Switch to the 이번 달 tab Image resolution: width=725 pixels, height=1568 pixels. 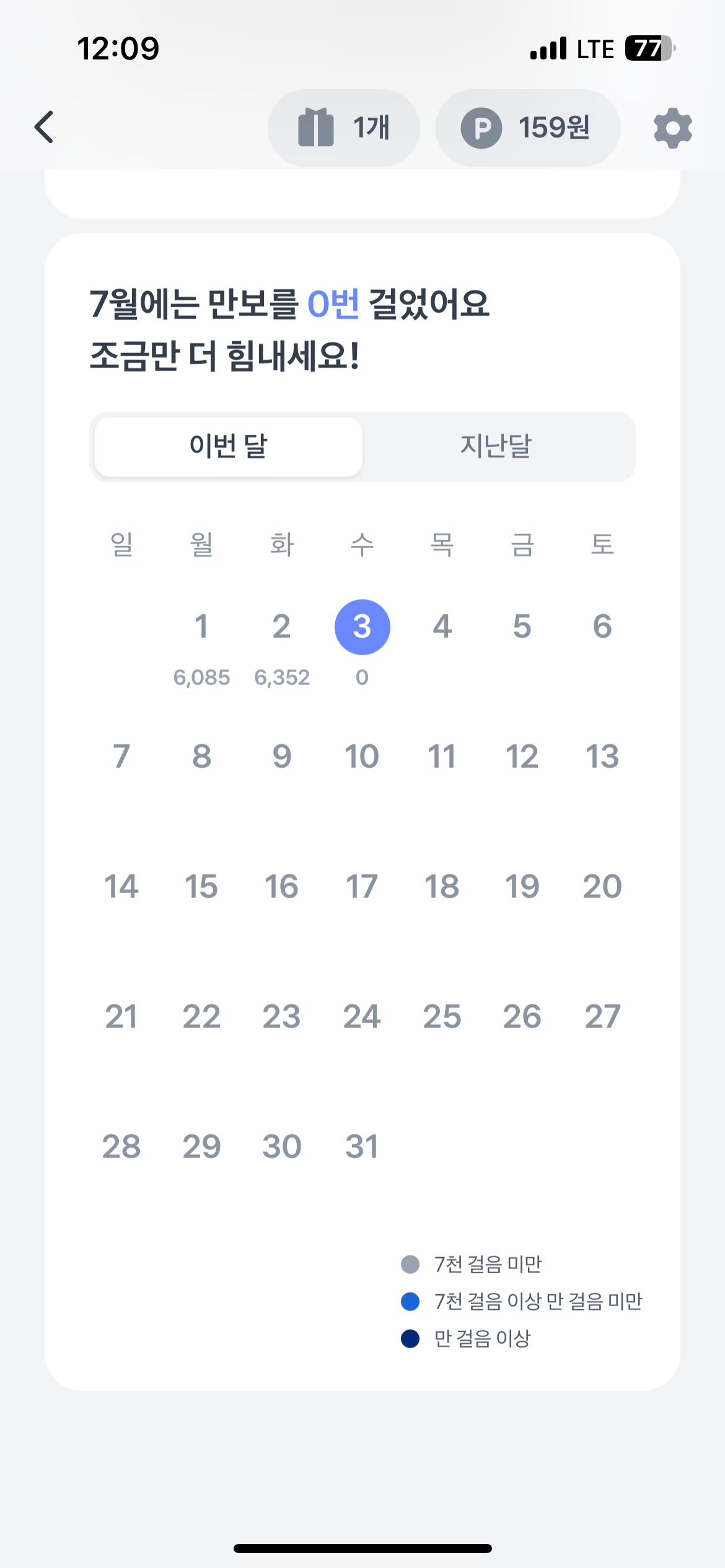[x=229, y=446]
